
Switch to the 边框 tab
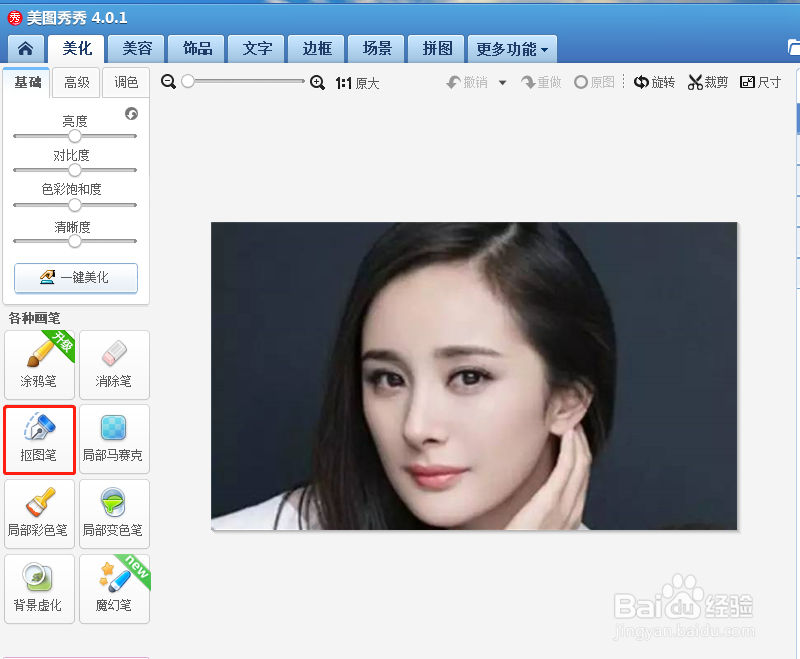point(317,49)
